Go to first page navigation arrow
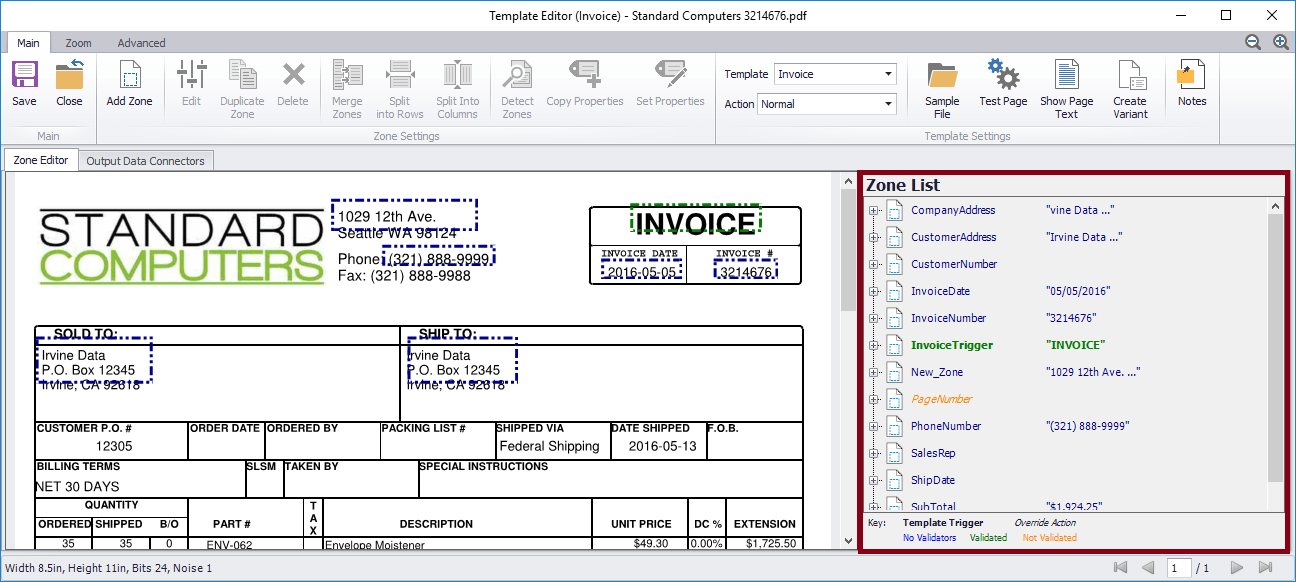Image resolution: width=1296 pixels, height=582 pixels. pyautogui.click(x=1121, y=568)
